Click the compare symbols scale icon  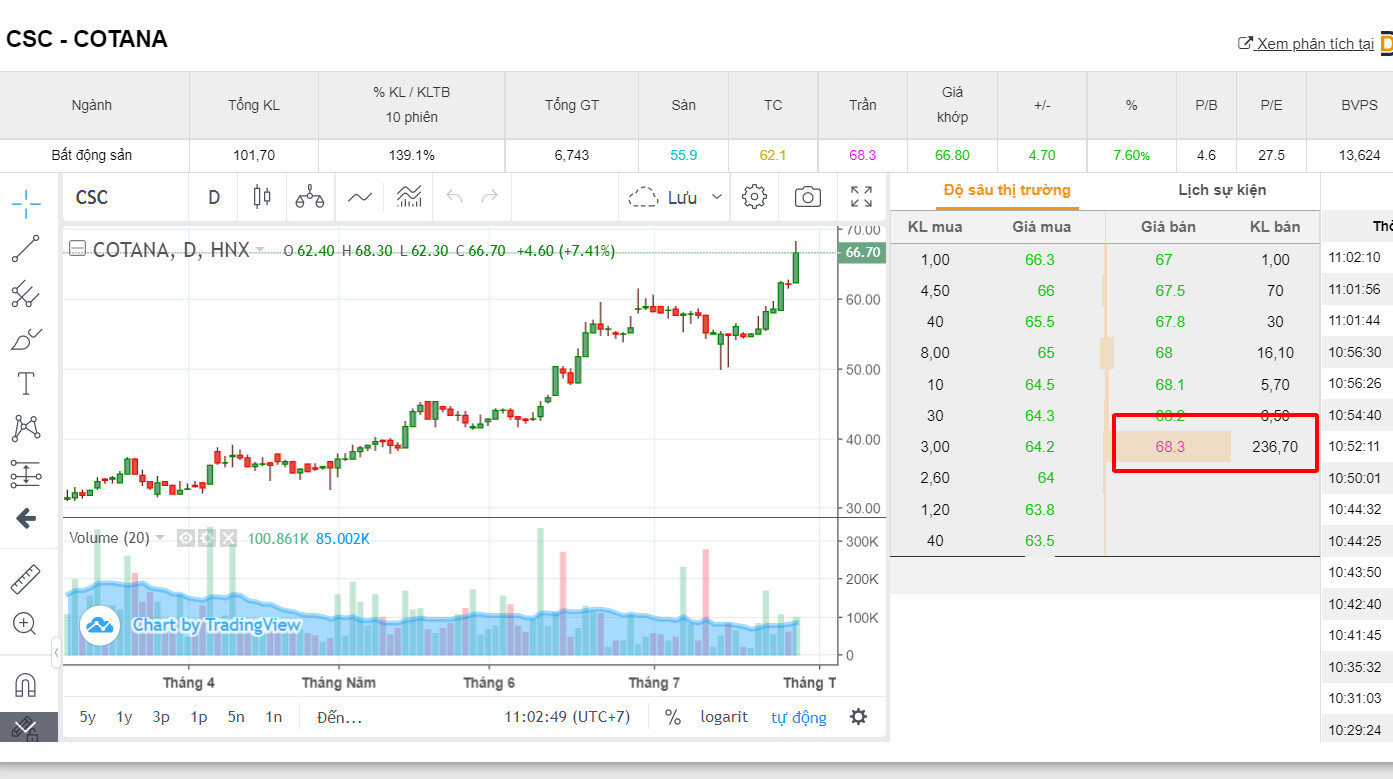(310, 197)
